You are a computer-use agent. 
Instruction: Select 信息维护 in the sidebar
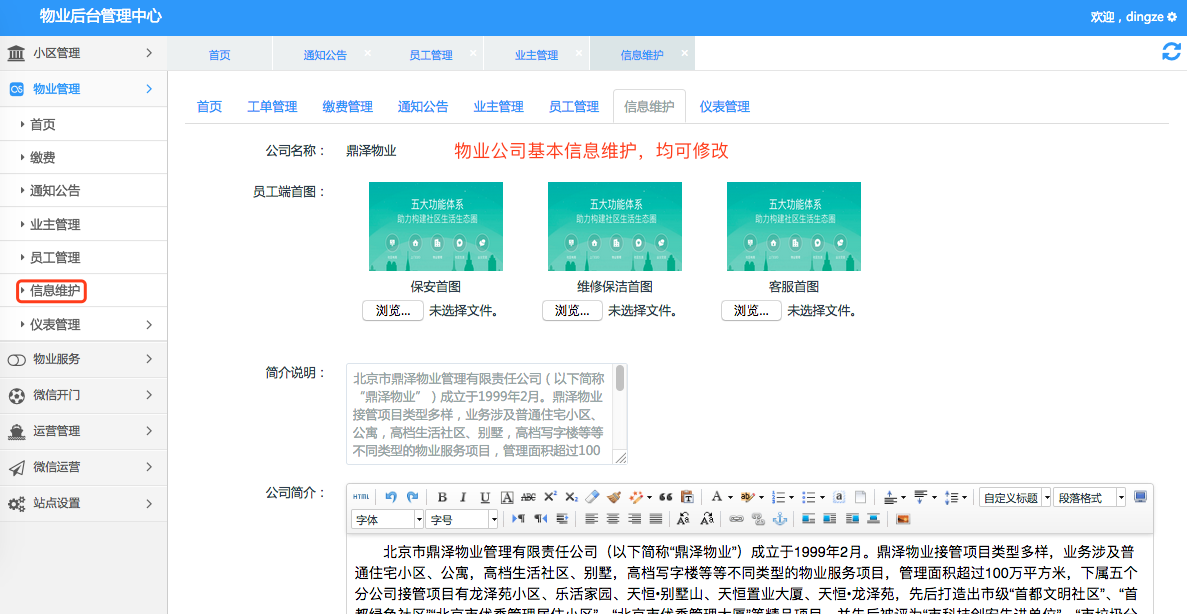tap(55, 291)
